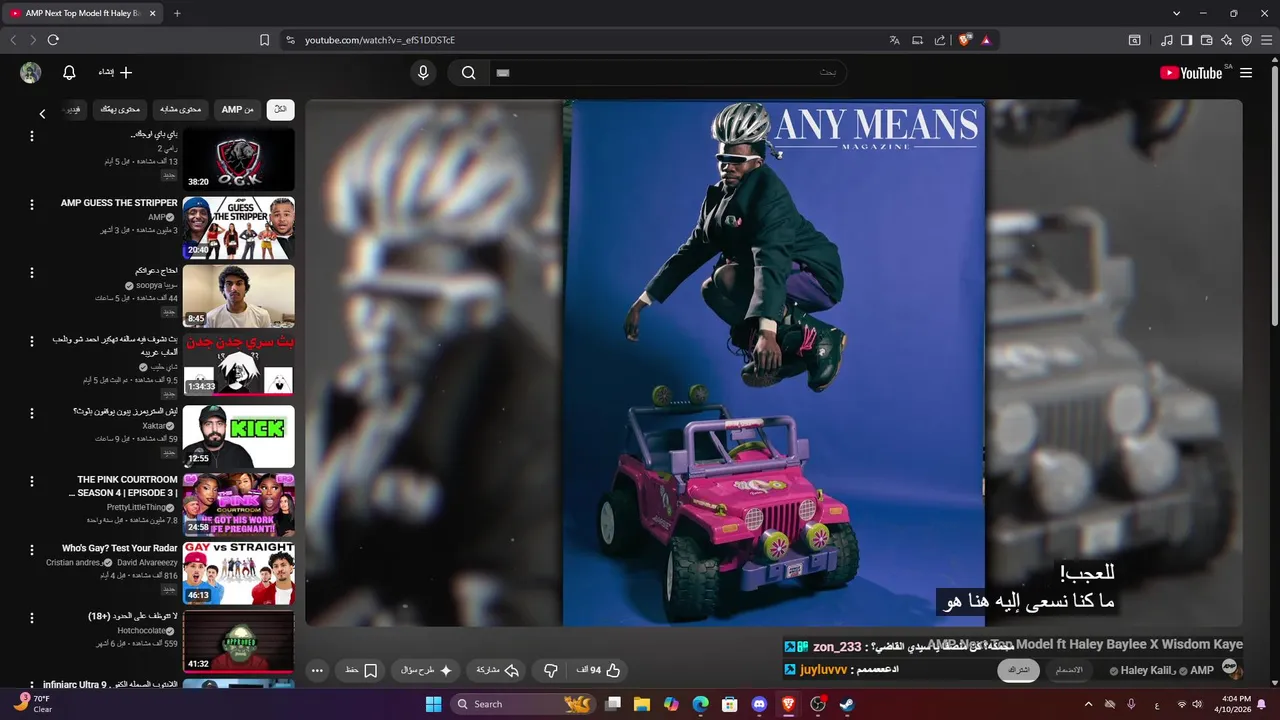Open Leo AI sparkle icon
The height and width of the screenshot is (720, 1280).
pos(1226,40)
